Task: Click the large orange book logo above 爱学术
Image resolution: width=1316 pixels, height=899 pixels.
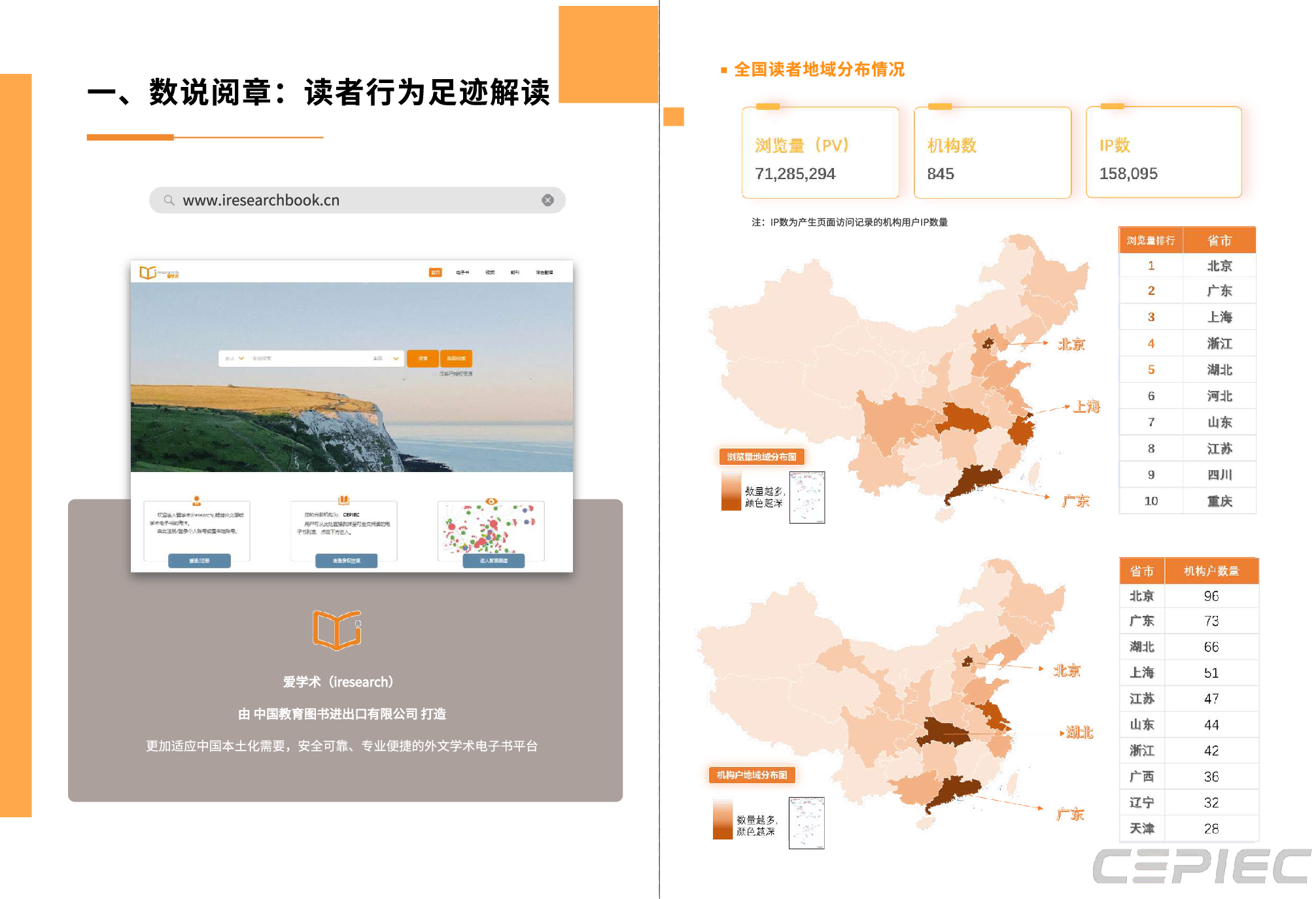Action: pyautogui.click(x=337, y=630)
